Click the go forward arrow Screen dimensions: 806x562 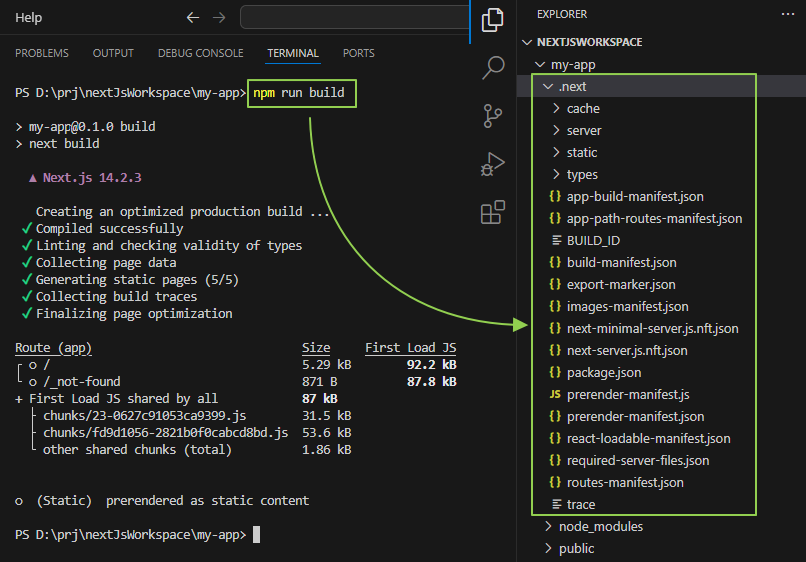(219, 17)
